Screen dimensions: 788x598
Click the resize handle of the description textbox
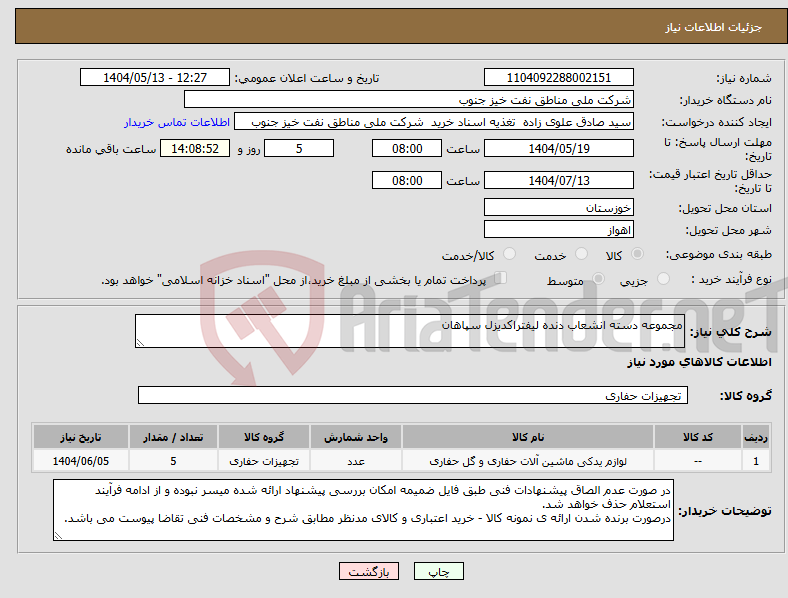tap(140, 343)
